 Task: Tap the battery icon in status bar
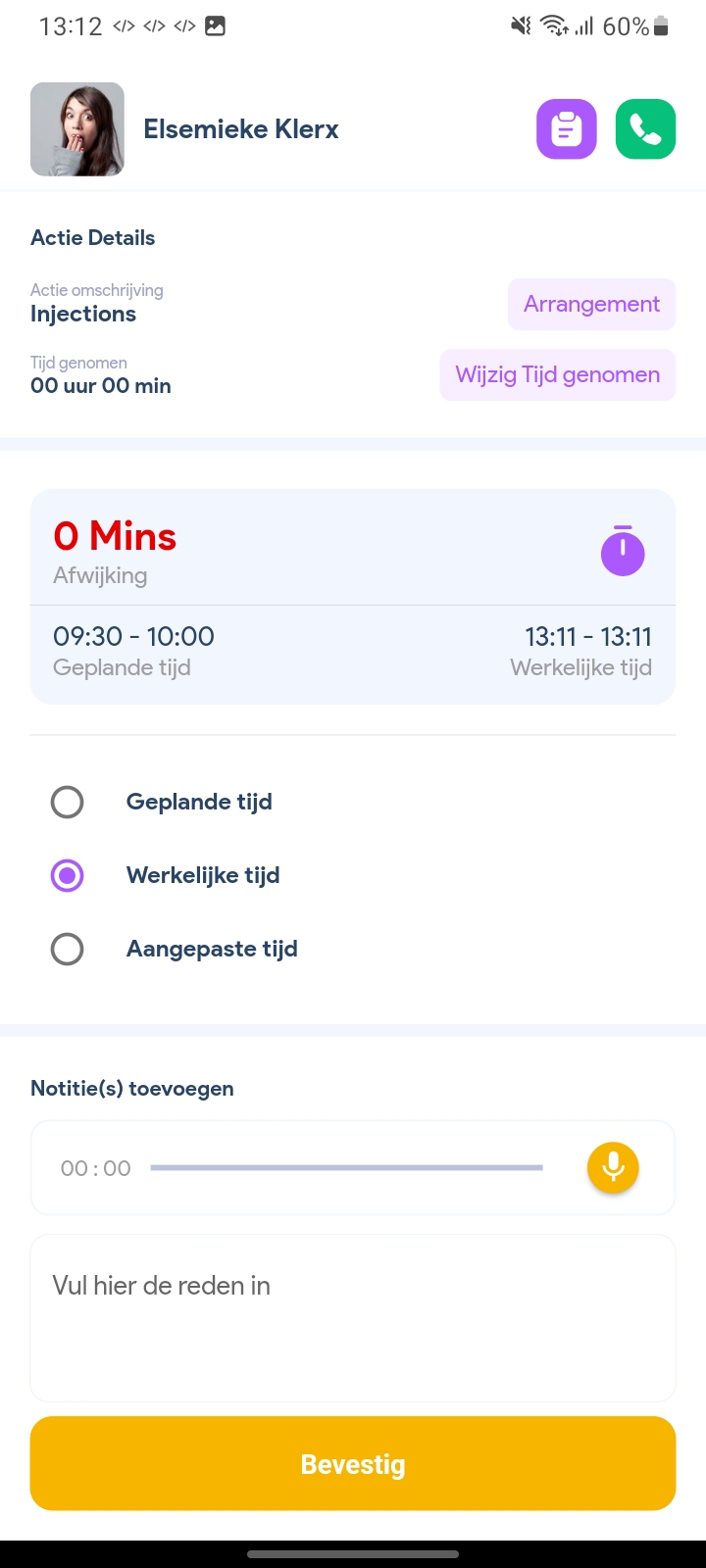click(x=662, y=26)
